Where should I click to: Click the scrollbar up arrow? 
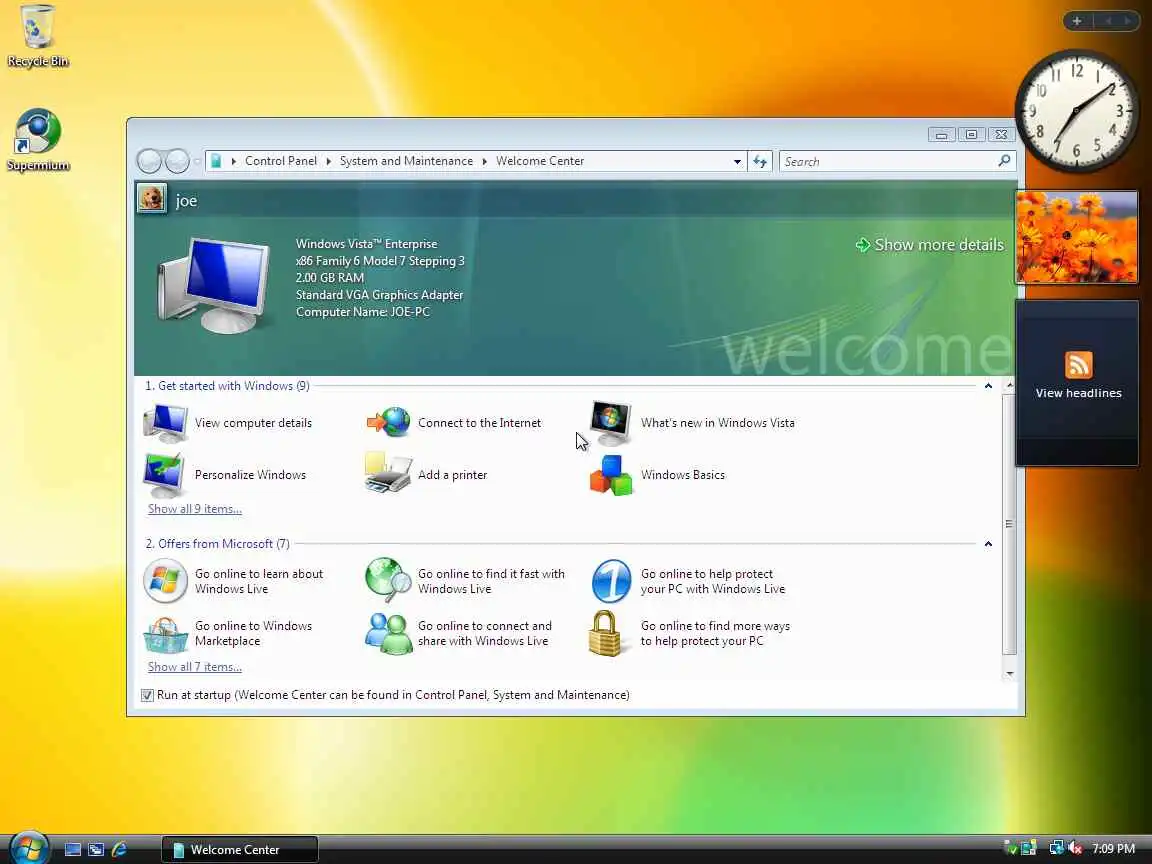(x=1009, y=385)
